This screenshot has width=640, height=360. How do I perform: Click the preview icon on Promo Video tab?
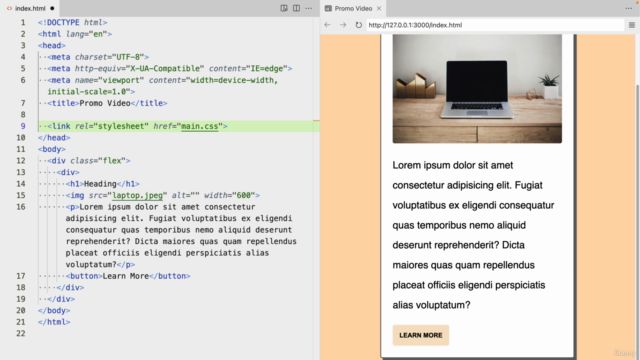pos(328,8)
